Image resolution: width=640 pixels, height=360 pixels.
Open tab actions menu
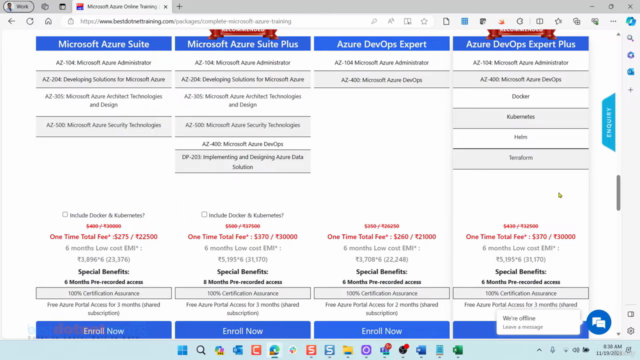click(x=62, y=7)
